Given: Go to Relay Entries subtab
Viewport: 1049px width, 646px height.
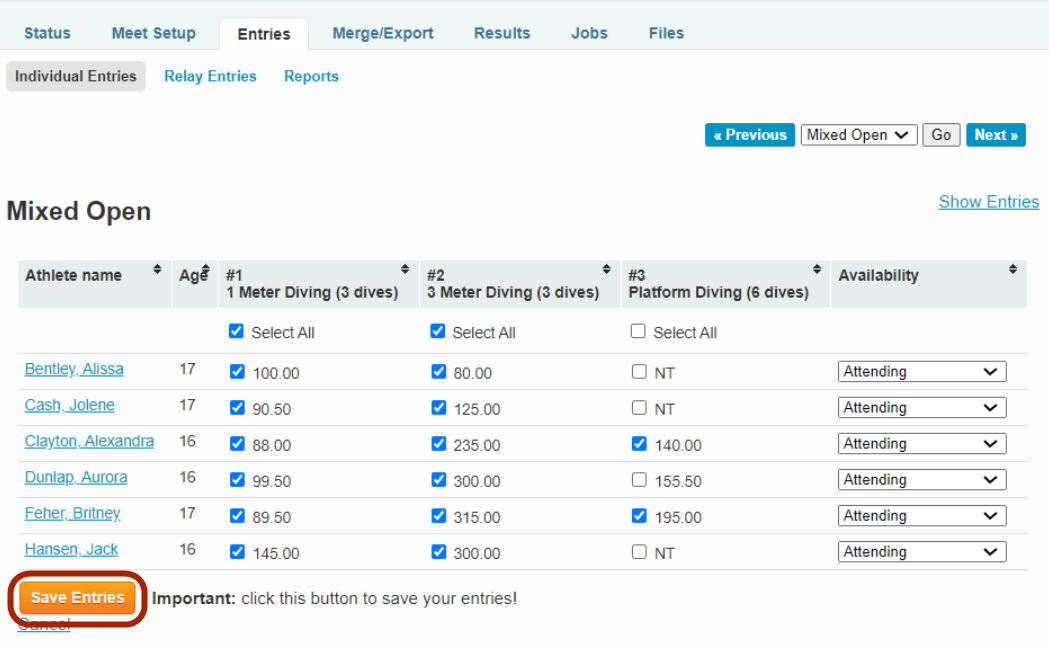Looking at the screenshot, I should click(x=210, y=76).
